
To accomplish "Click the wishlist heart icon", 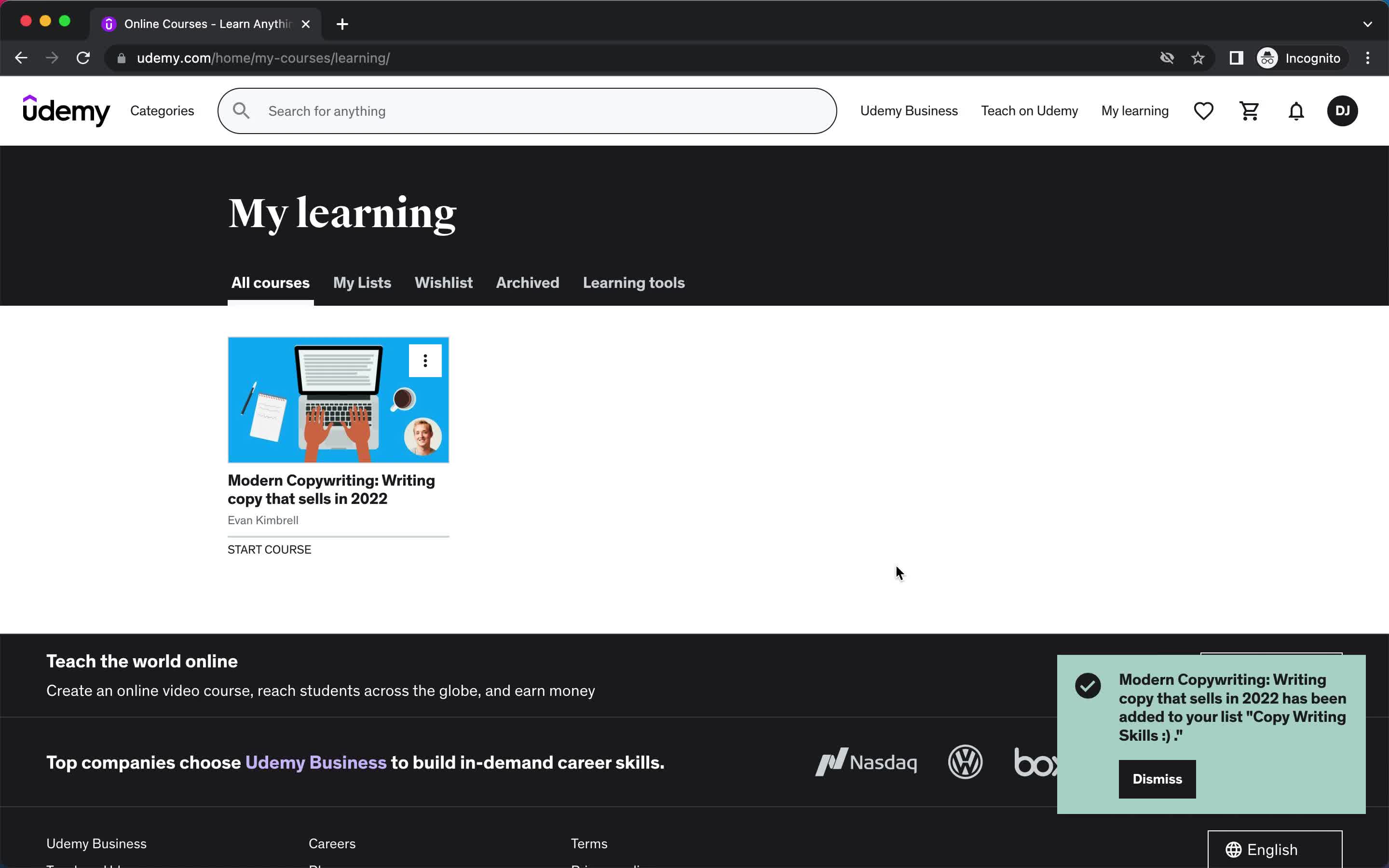I will click(x=1203, y=111).
